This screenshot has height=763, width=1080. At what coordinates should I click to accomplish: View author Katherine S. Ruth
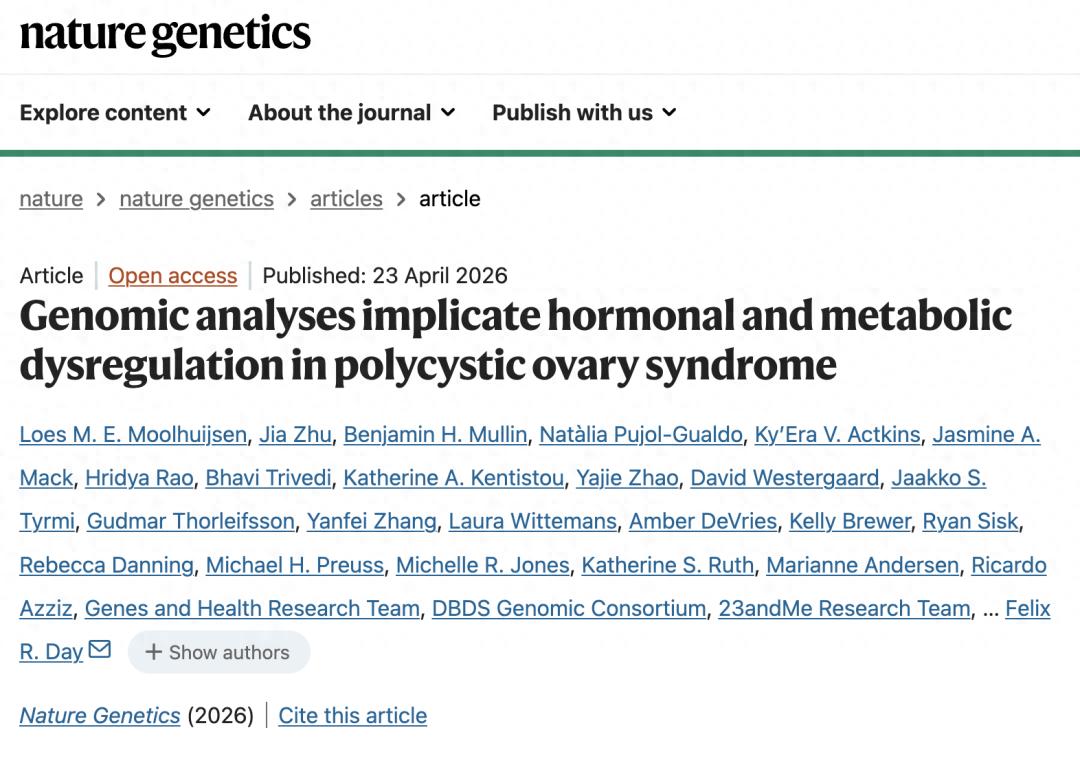click(667, 565)
